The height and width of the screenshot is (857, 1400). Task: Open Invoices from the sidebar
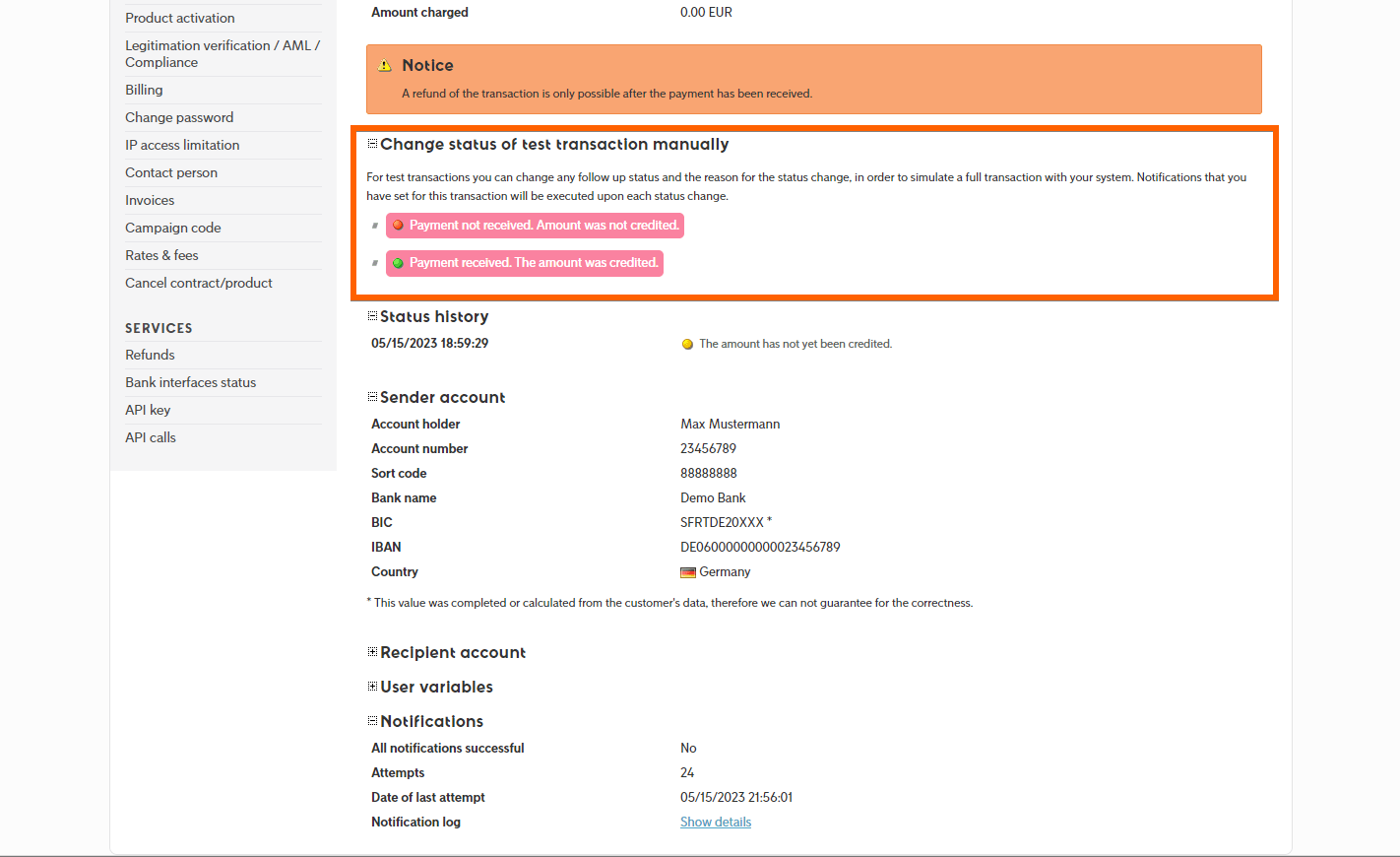point(150,200)
